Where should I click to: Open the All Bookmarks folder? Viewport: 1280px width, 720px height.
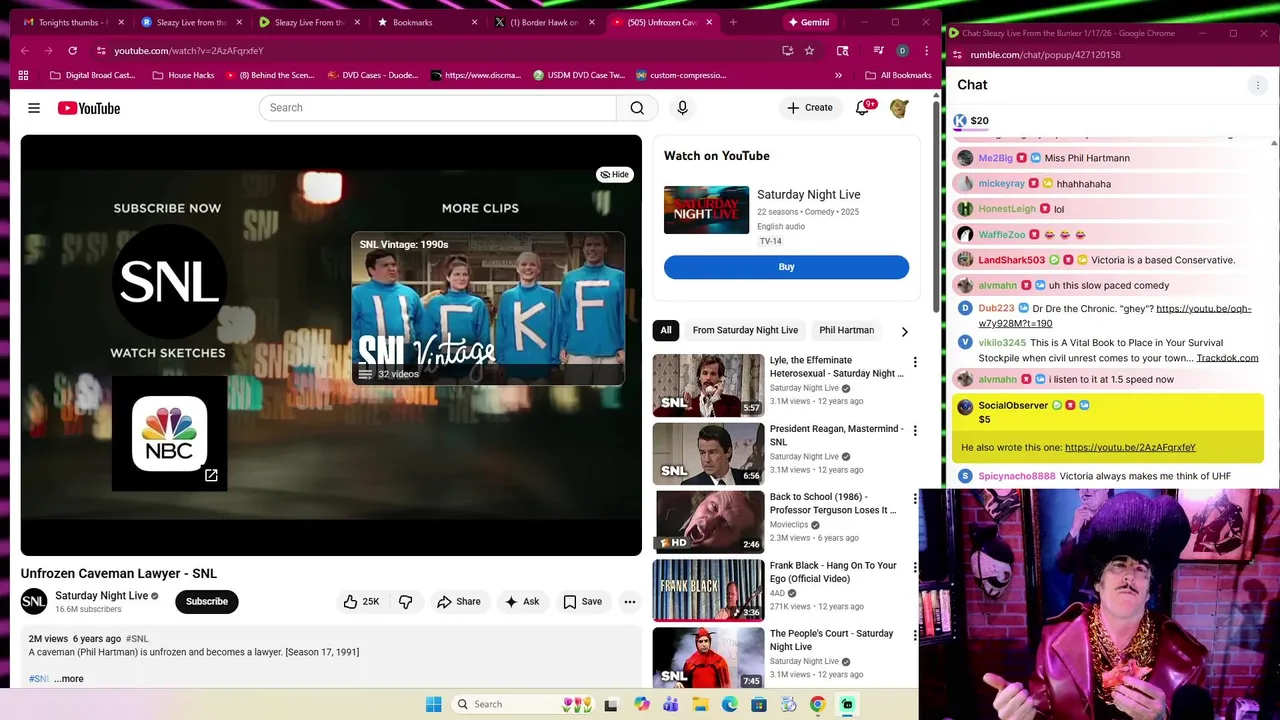click(x=898, y=75)
